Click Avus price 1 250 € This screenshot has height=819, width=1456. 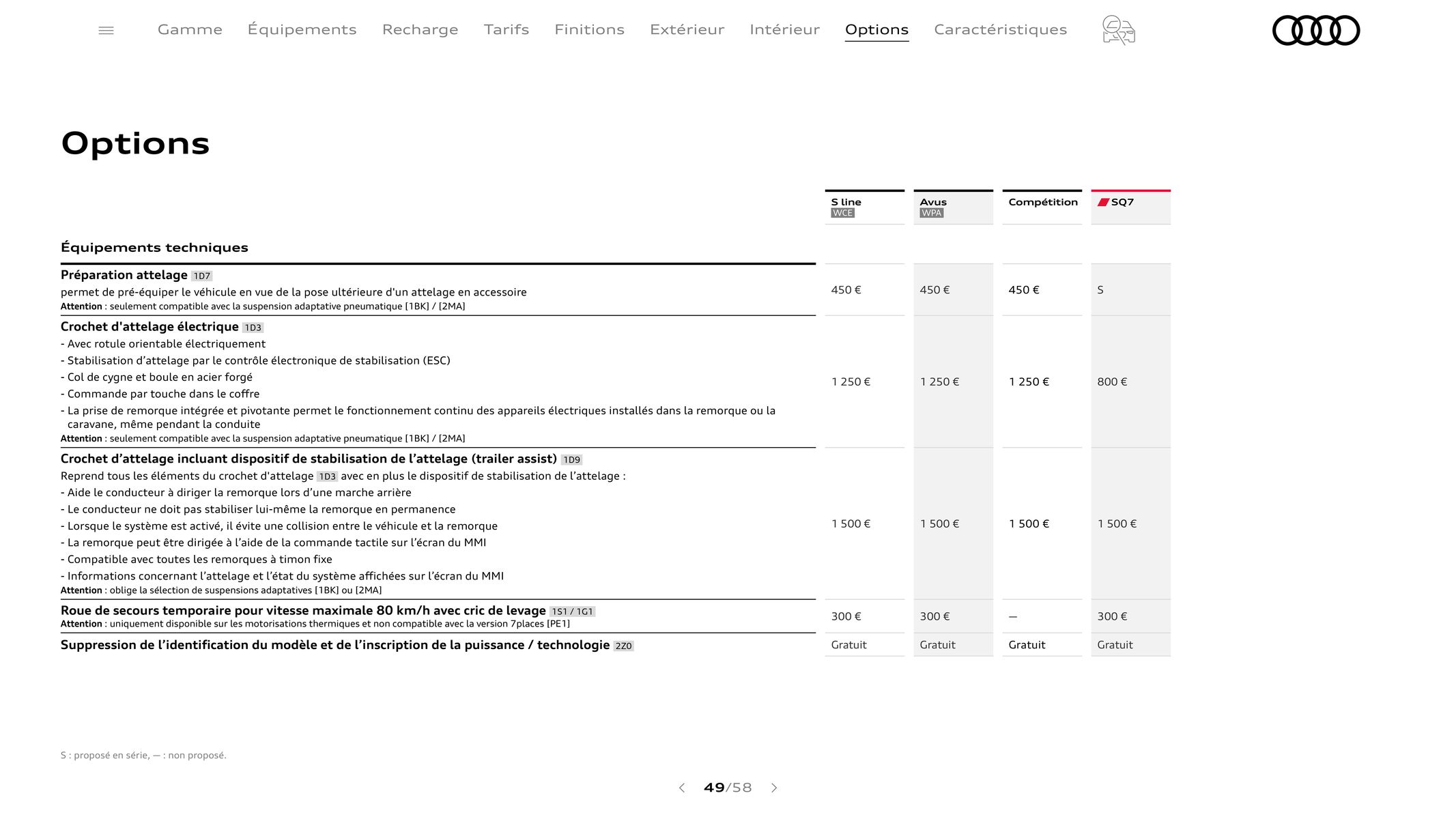(x=939, y=382)
